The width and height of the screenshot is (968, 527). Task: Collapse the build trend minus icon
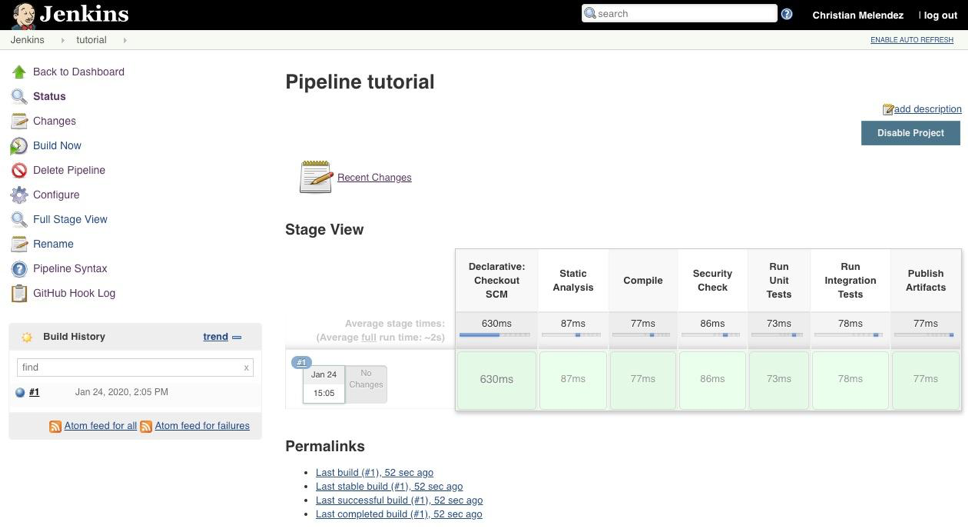[237, 338]
